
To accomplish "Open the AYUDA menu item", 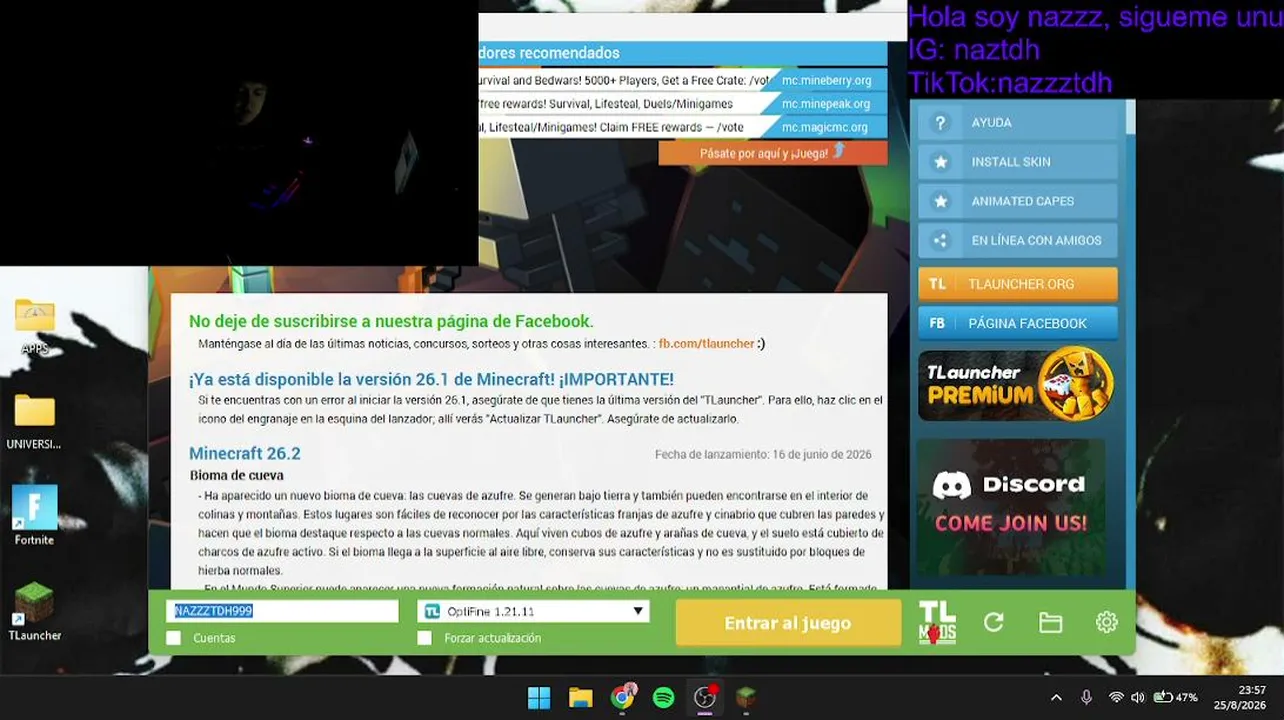I will pos(1018,123).
